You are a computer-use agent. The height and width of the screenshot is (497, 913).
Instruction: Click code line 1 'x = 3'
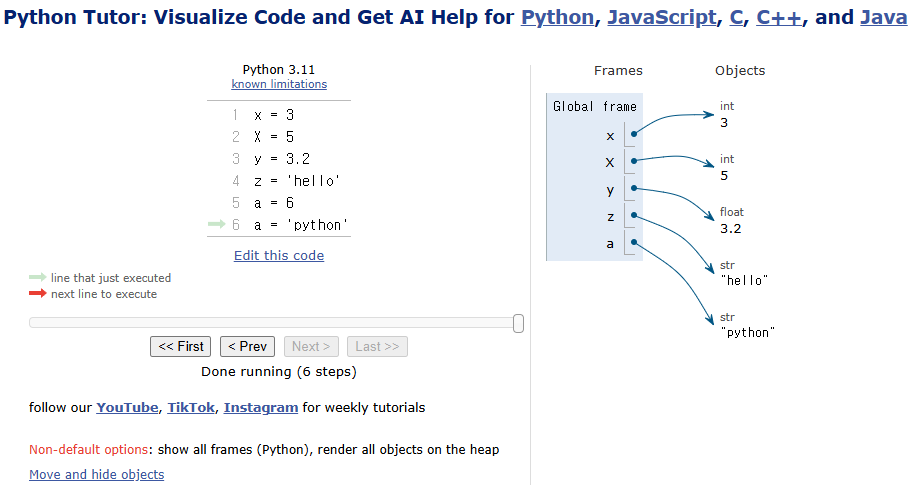(x=274, y=115)
